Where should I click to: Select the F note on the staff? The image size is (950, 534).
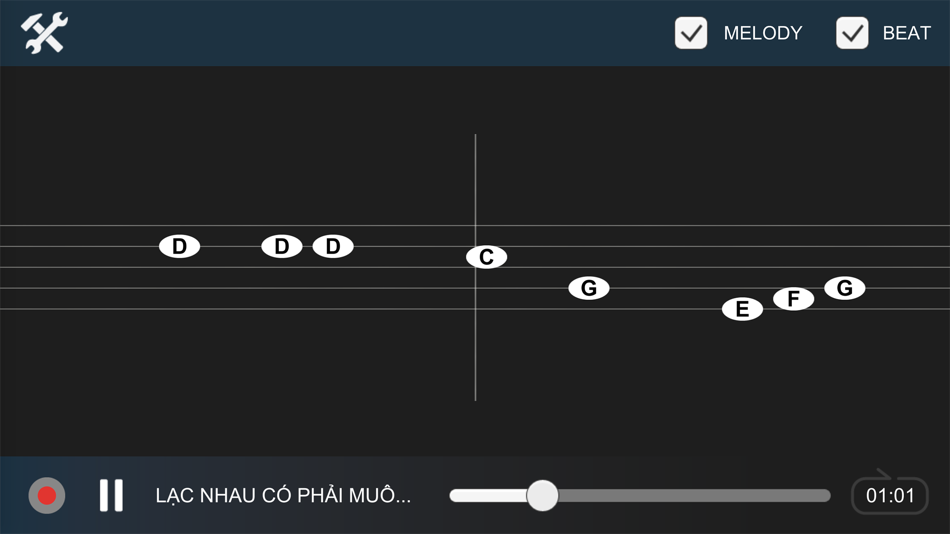point(793,299)
